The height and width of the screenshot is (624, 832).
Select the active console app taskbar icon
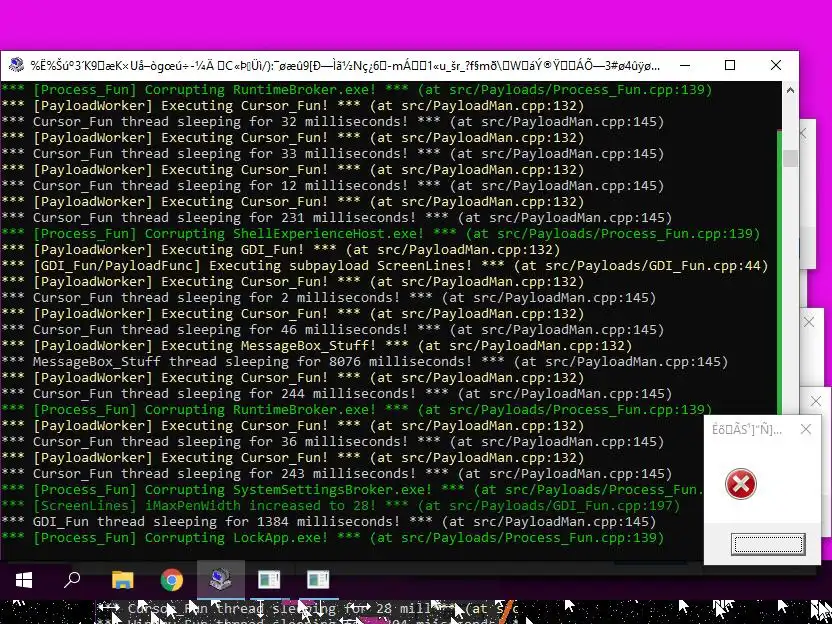coord(220,580)
